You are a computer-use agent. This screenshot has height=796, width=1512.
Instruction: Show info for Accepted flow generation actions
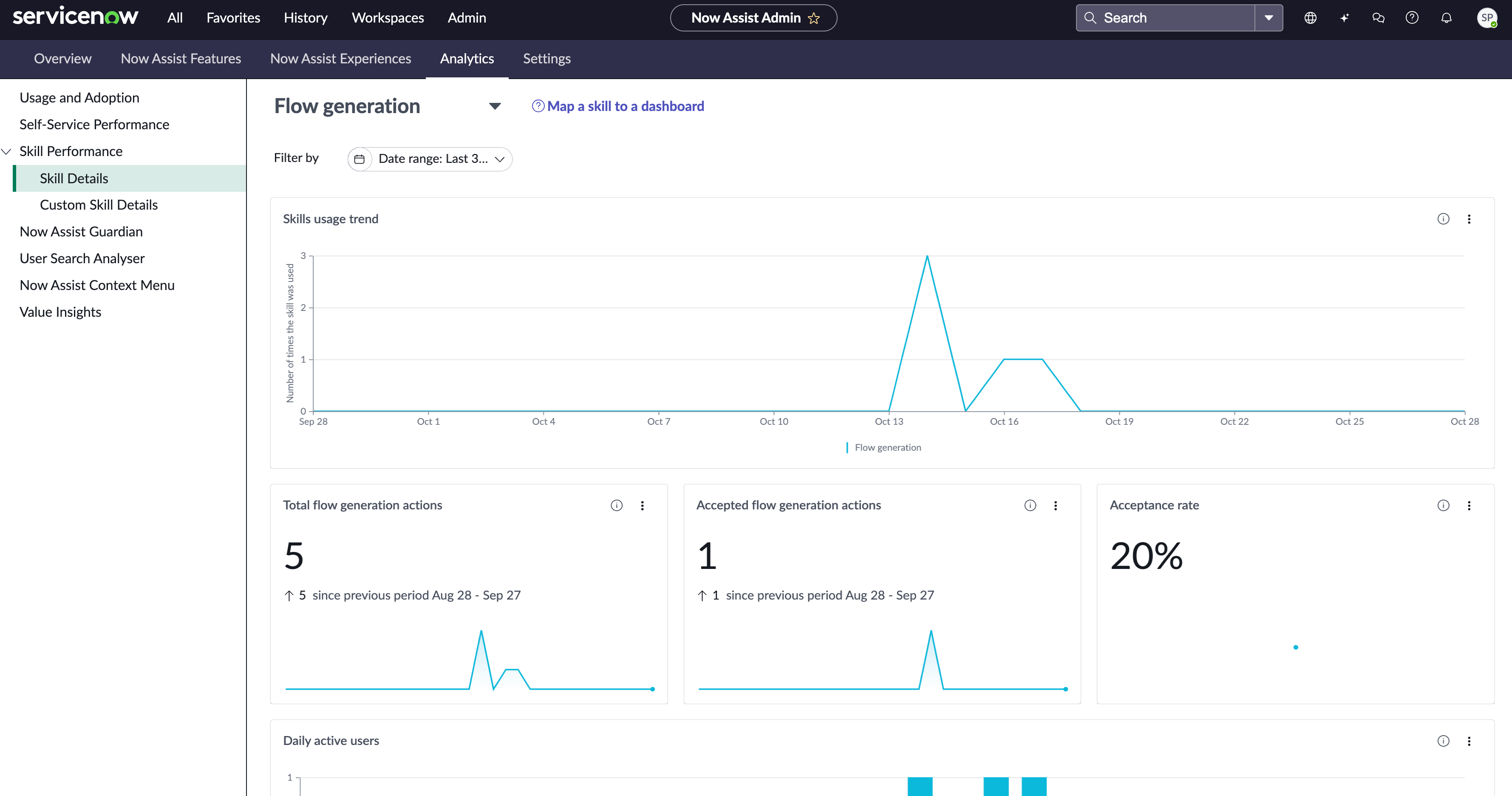click(1030, 505)
